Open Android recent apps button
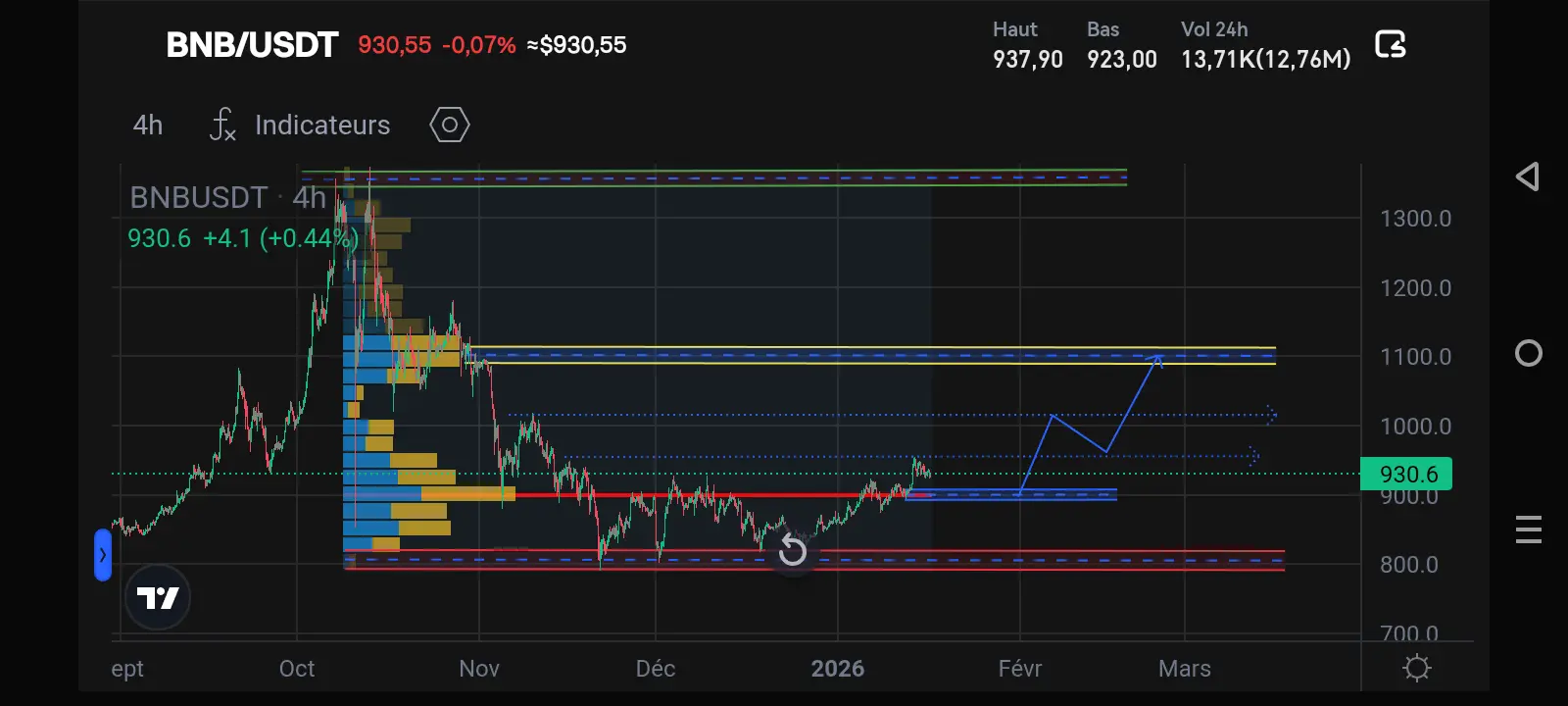 1529,529
